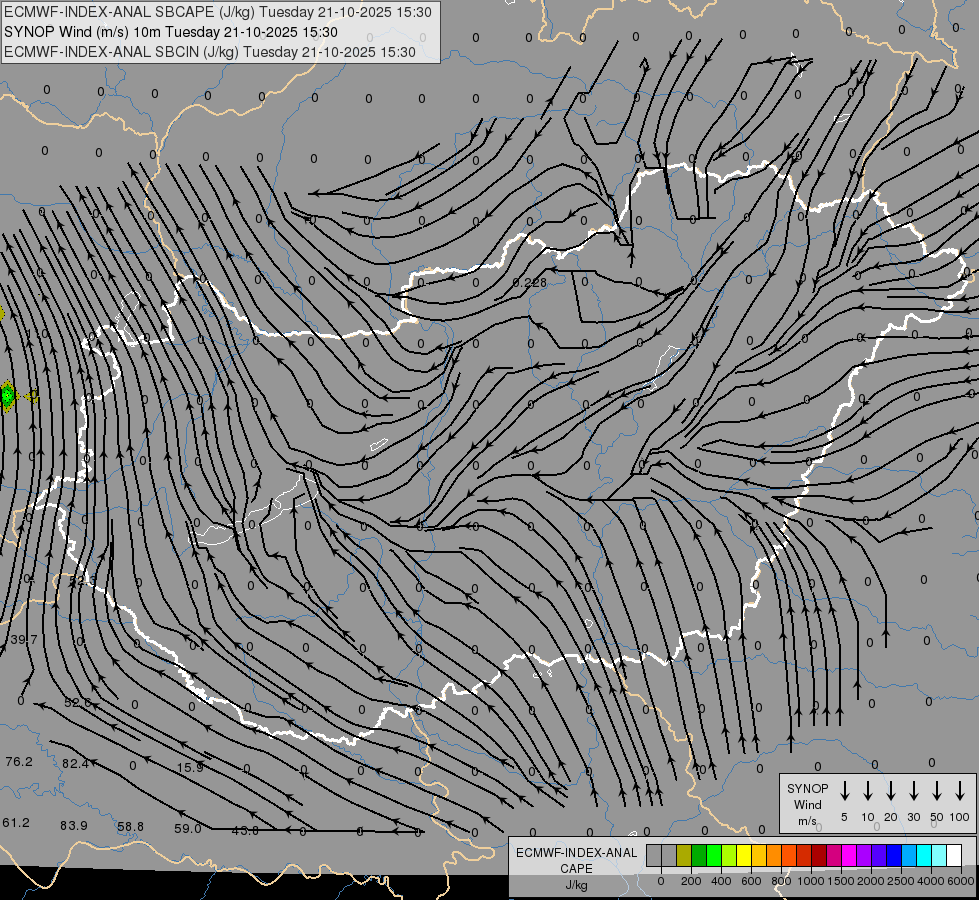This screenshot has width=979, height=900.
Task: Select the purple swatch left of 2000
Action: click(865, 855)
